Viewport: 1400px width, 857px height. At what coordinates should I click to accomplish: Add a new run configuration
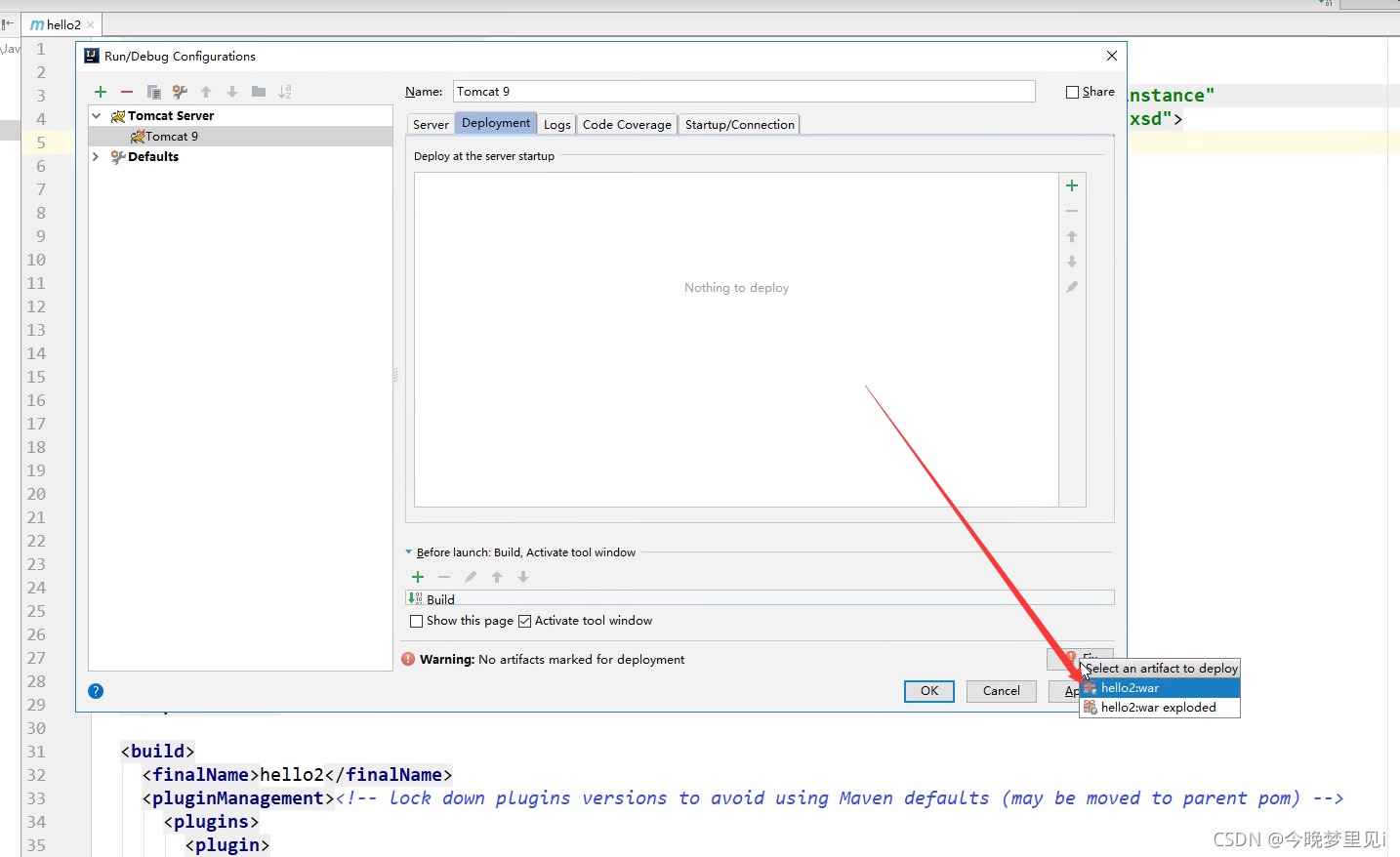[101, 92]
